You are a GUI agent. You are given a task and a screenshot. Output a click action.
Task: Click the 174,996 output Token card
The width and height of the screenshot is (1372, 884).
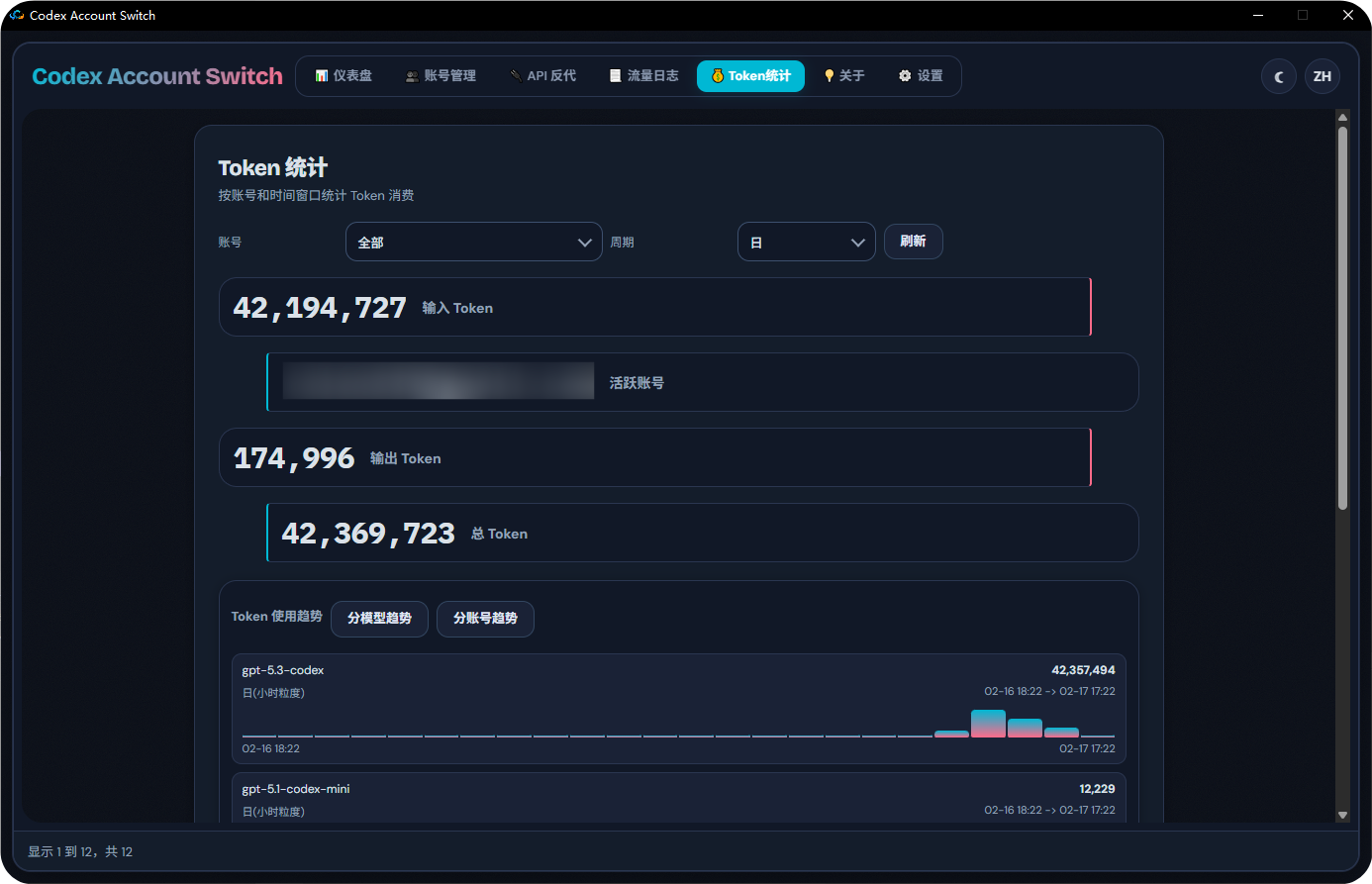[x=655, y=457]
